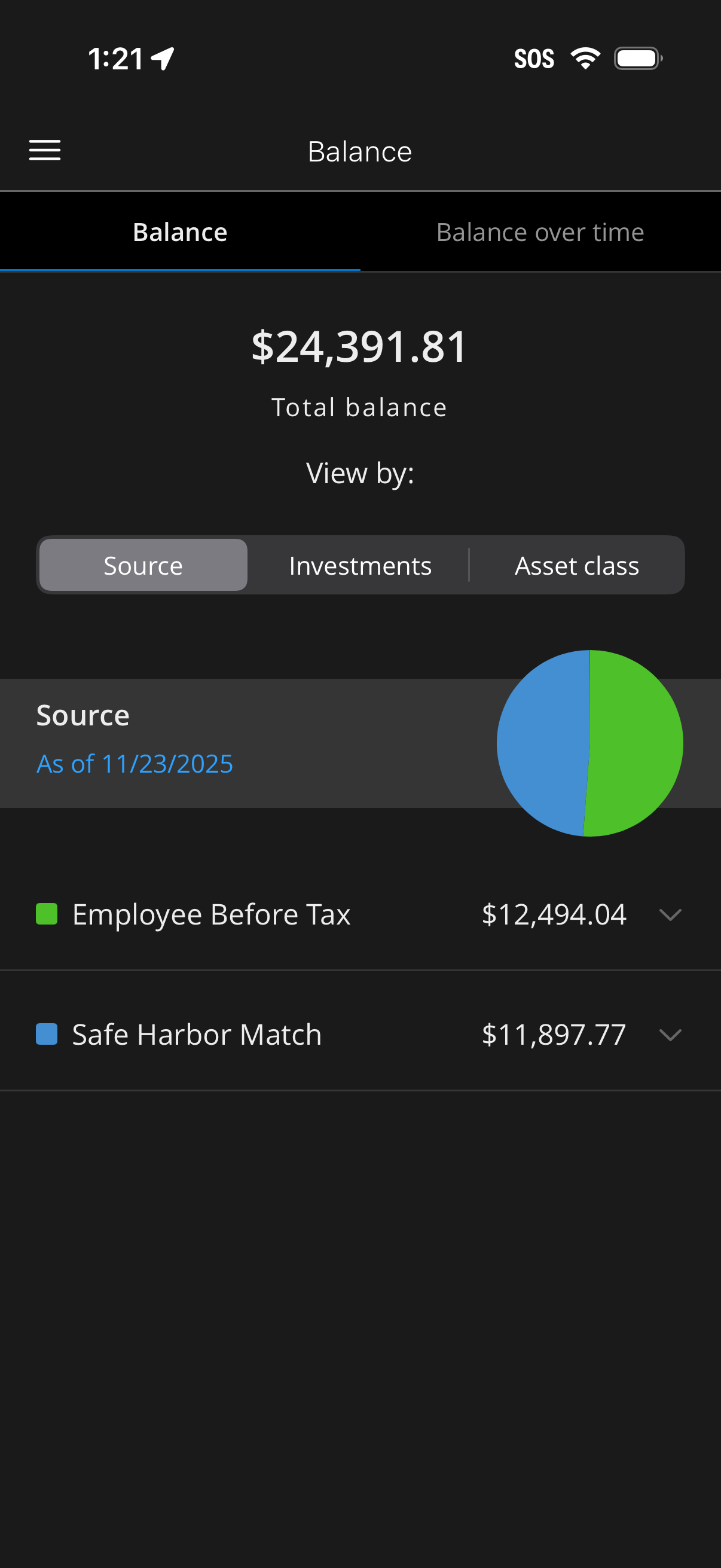Tap the Total balance amount

coord(360,347)
